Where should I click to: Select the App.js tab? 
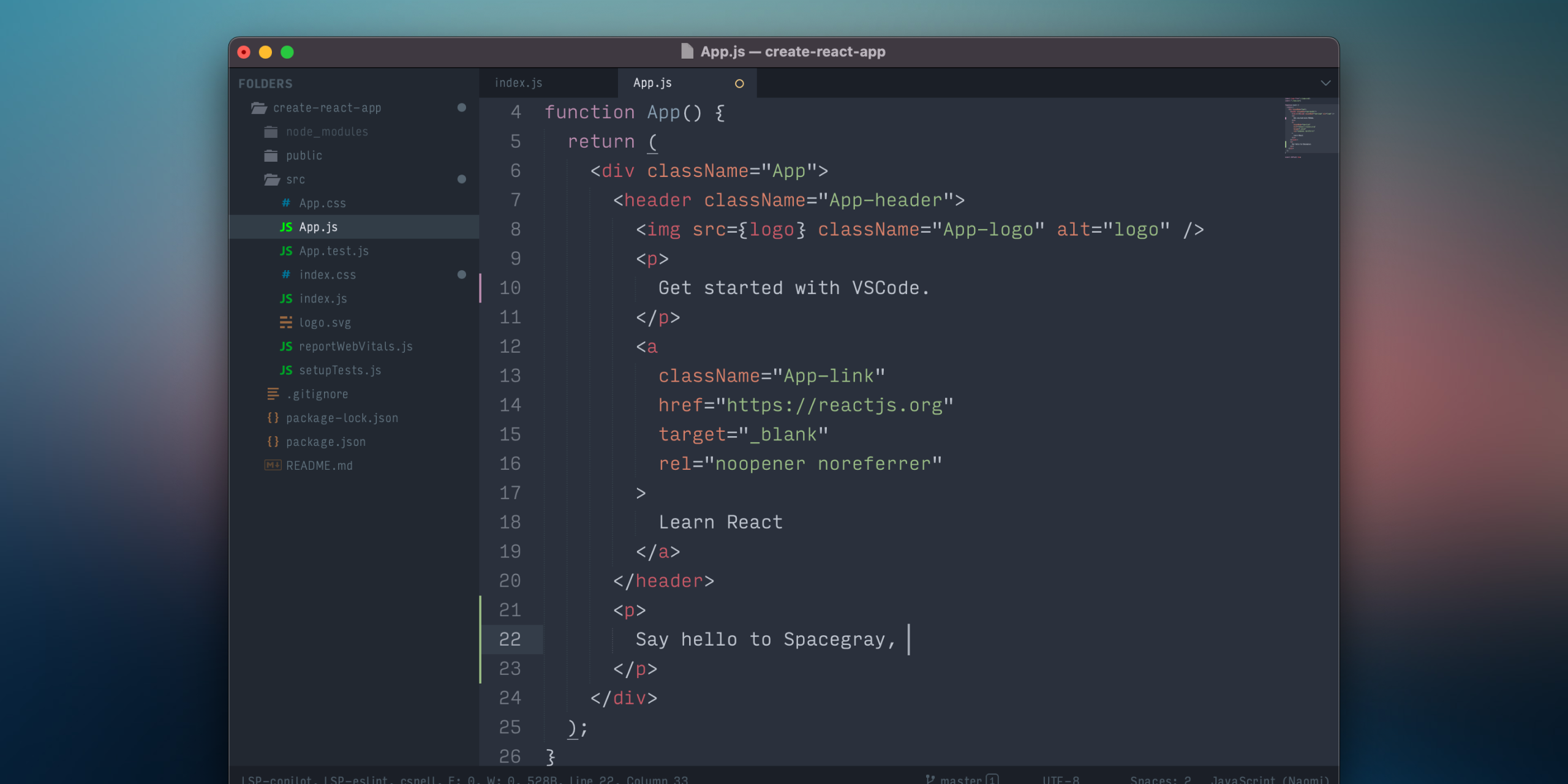coord(653,83)
